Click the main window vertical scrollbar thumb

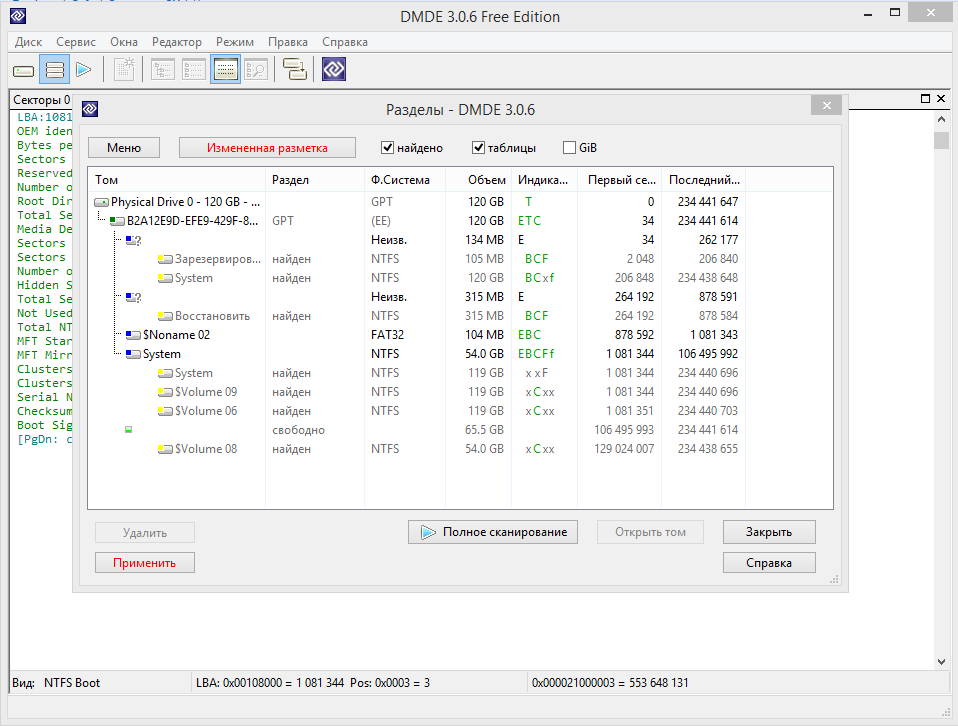click(941, 140)
